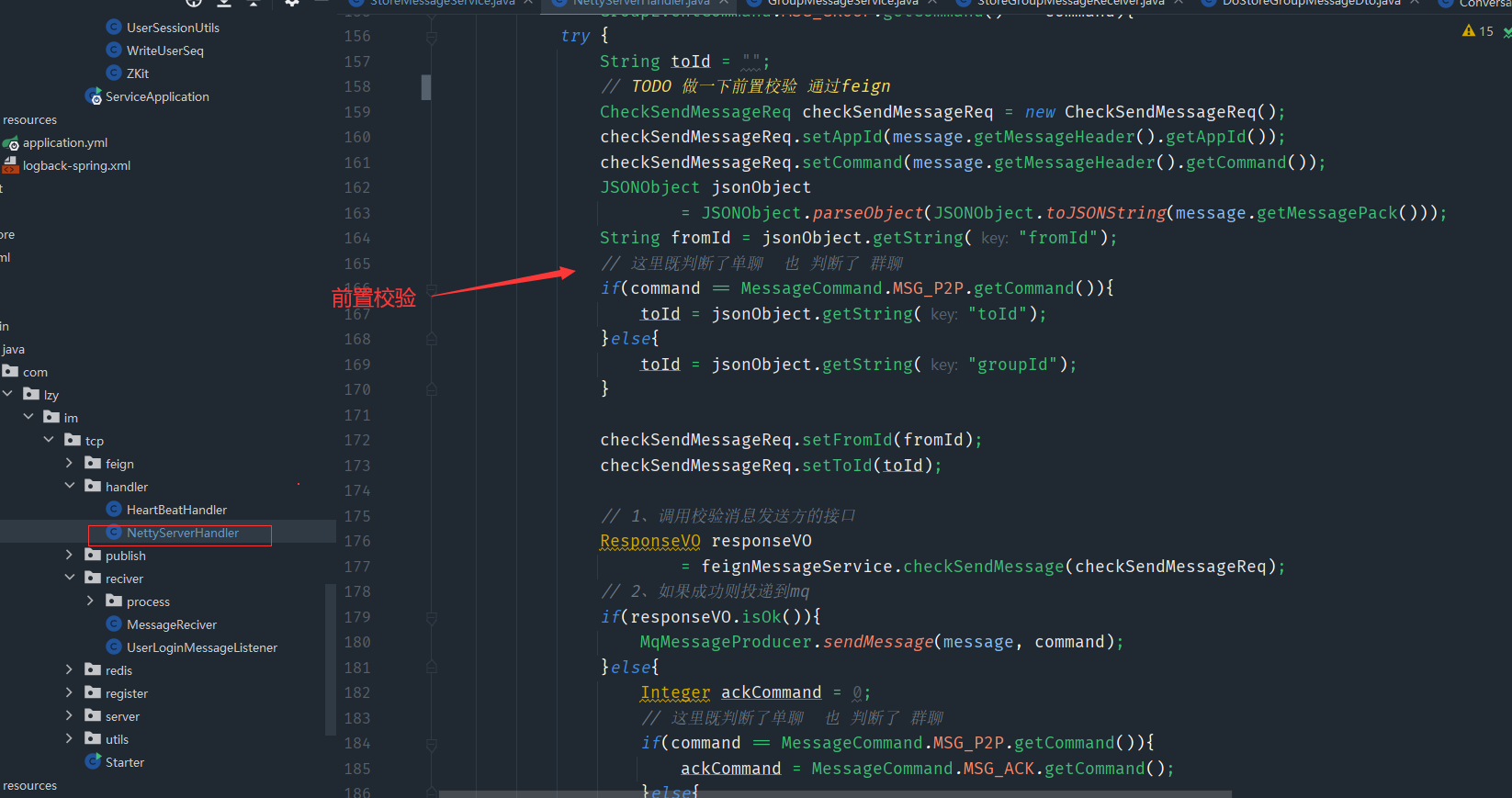Click the feign package folder icon
Image resolution: width=1512 pixels, height=798 pixels.
[x=93, y=463]
